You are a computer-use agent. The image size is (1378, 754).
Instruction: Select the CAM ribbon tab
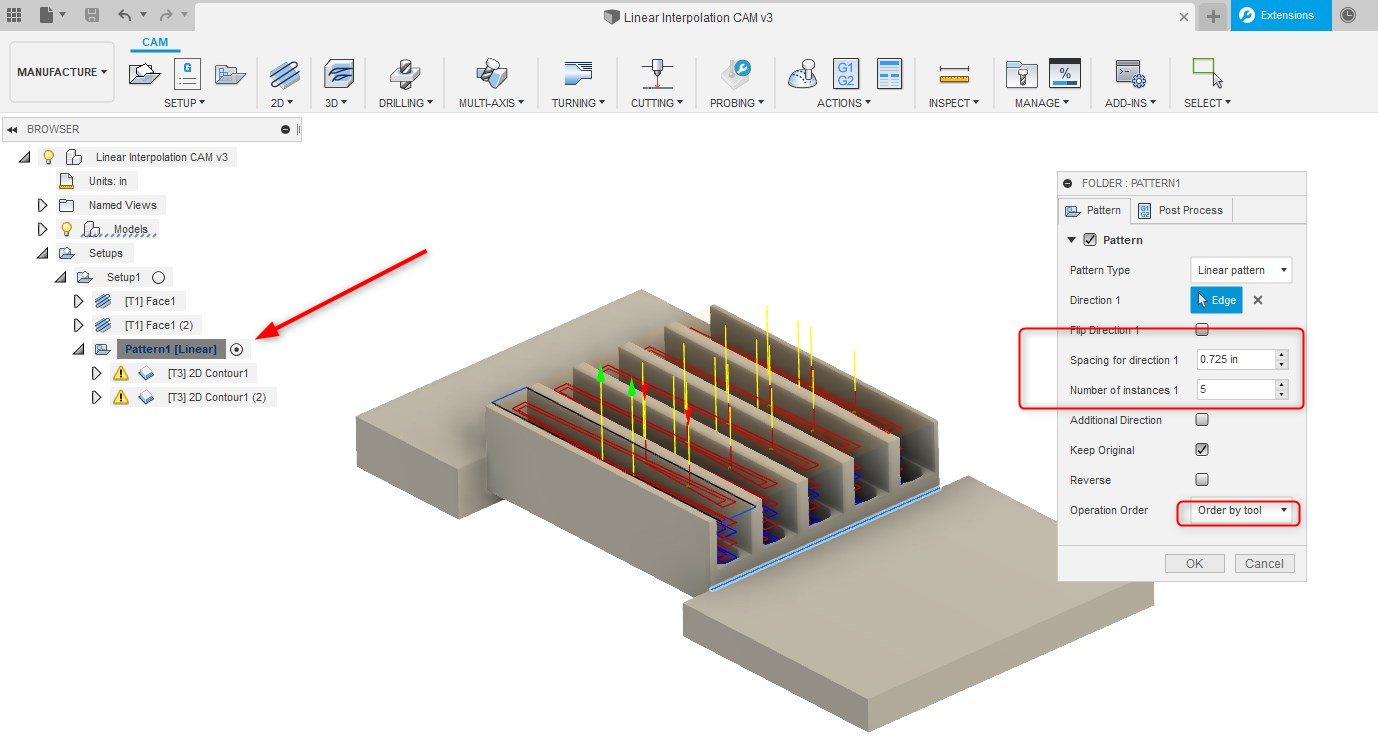tap(155, 42)
